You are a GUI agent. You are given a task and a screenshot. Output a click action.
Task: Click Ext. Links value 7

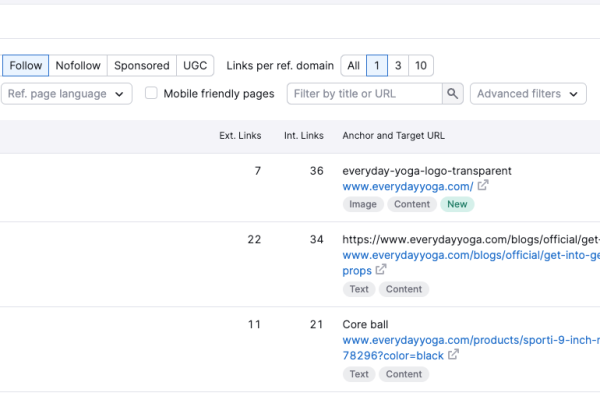coord(258,171)
